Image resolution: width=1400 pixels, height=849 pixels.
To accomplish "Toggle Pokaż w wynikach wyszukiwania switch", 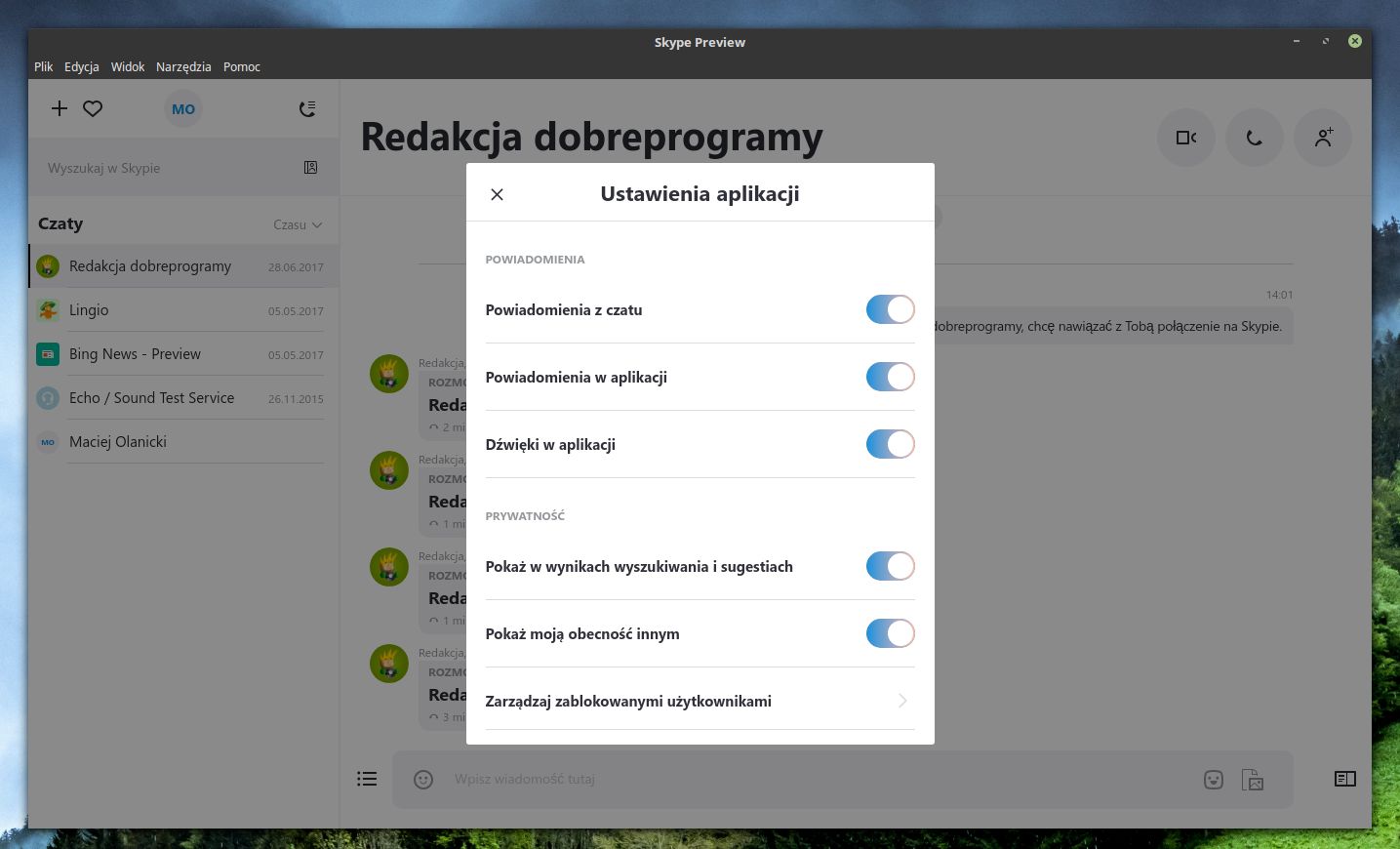I will [x=891, y=566].
